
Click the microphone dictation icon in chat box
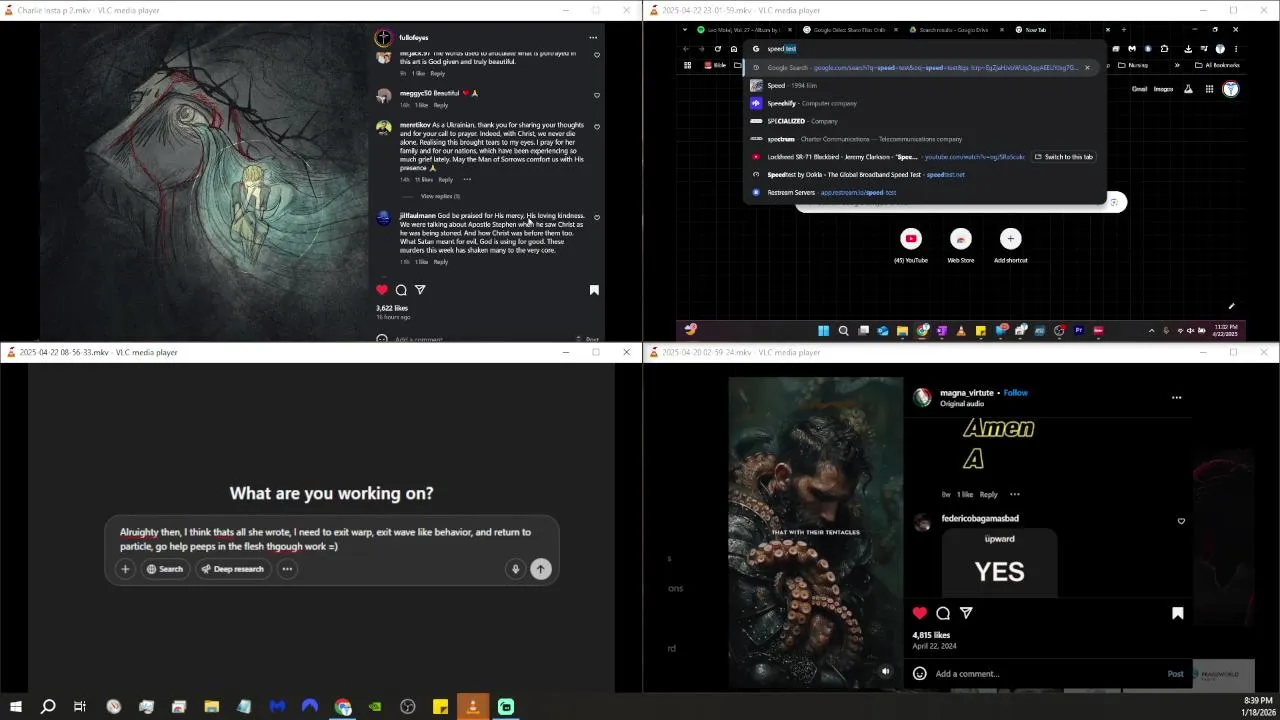point(515,569)
